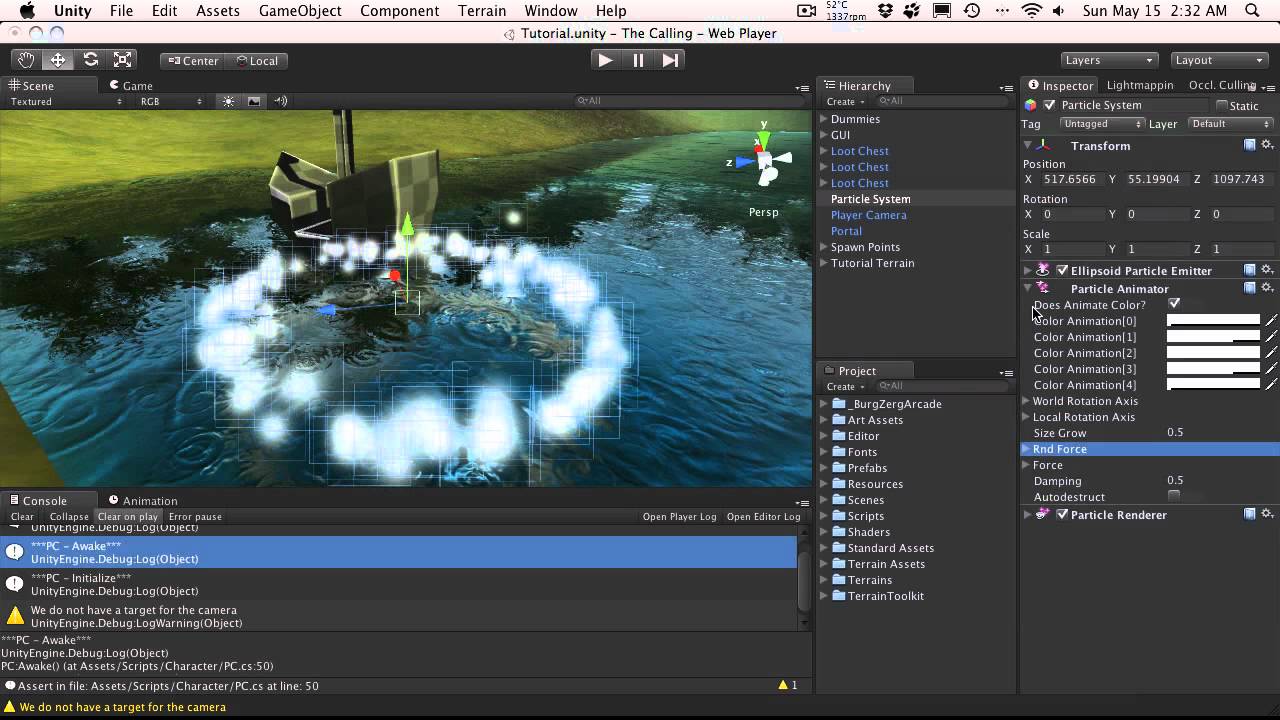
Task: Click the macOS Spotlight search icon
Action: 1253,11
